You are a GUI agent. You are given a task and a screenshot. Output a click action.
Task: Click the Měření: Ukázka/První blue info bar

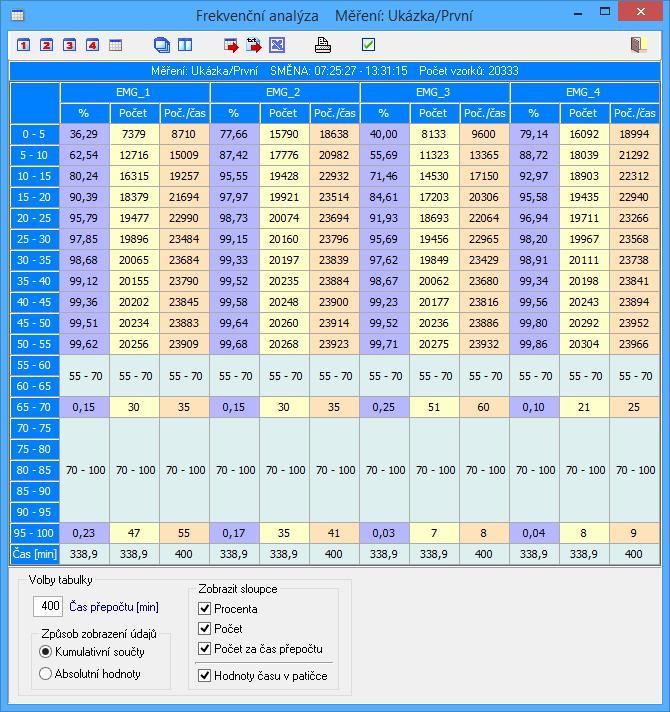point(335,71)
